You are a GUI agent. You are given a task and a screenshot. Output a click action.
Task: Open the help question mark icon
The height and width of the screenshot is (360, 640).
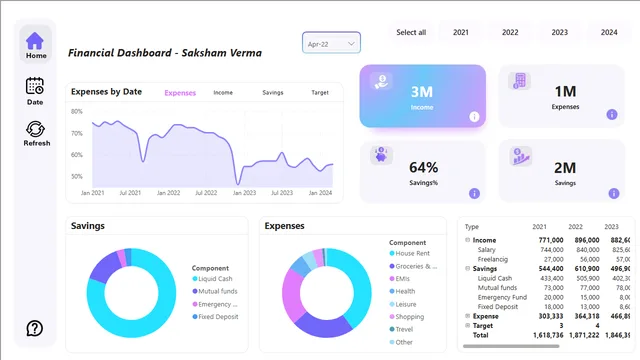pyautogui.click(x=35, y=328)
